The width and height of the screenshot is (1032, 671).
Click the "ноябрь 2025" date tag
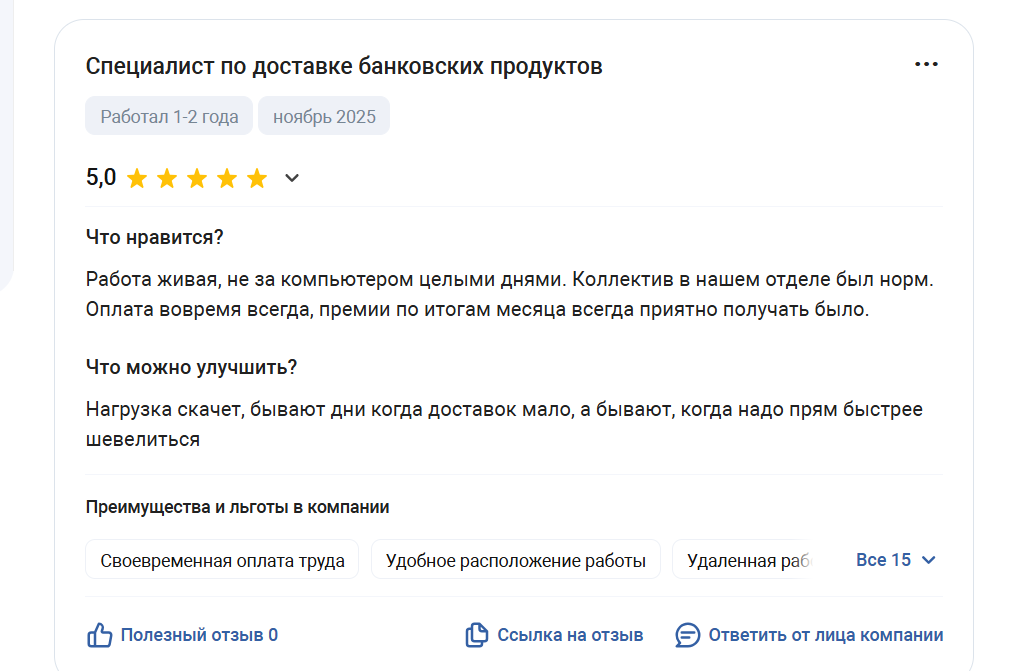coord(324,117)
